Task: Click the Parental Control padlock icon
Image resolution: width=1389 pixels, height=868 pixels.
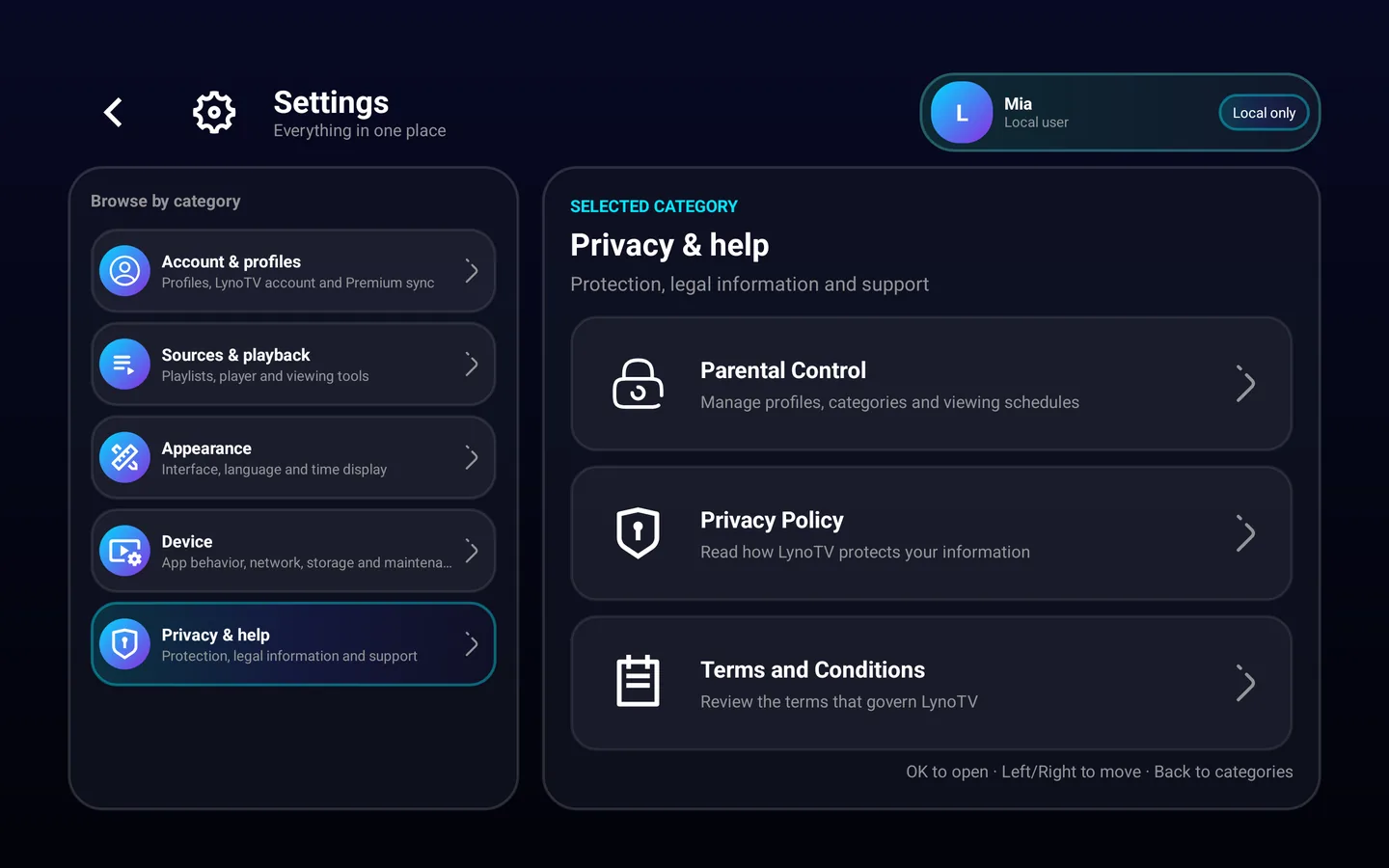Action: click(638, 384)
